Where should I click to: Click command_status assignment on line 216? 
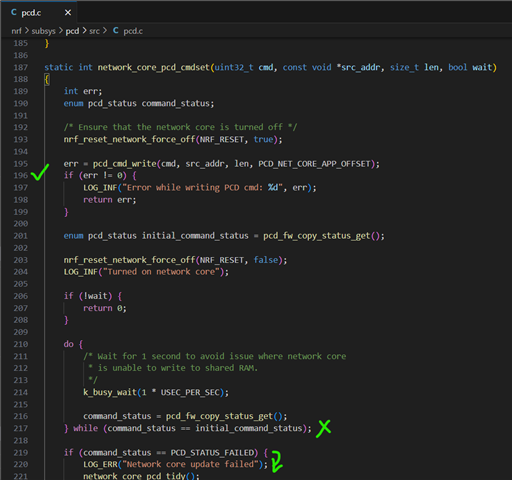pyautogui.click(x=185, y=416)
